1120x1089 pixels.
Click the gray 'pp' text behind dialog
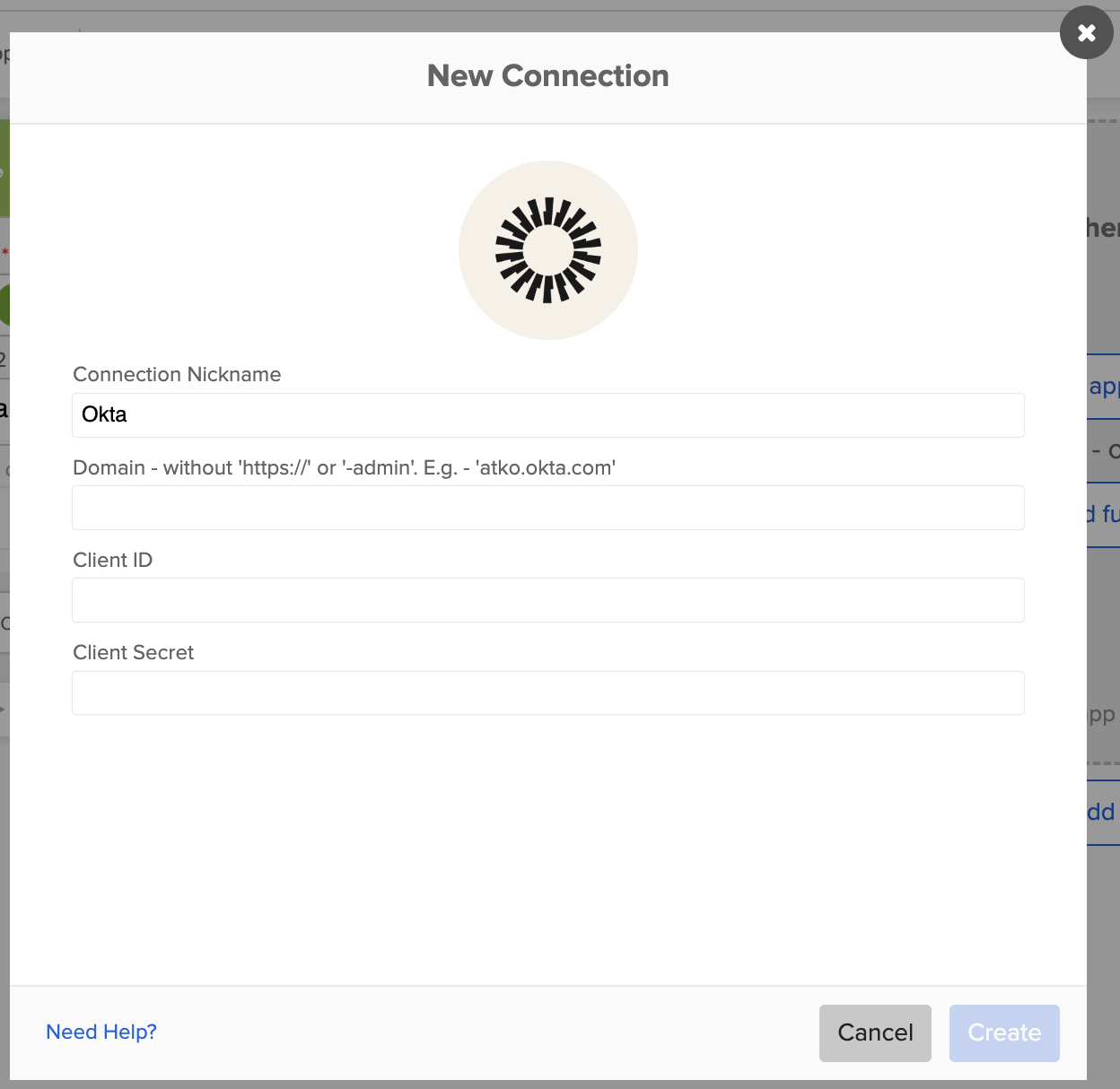click(1102, 714)
